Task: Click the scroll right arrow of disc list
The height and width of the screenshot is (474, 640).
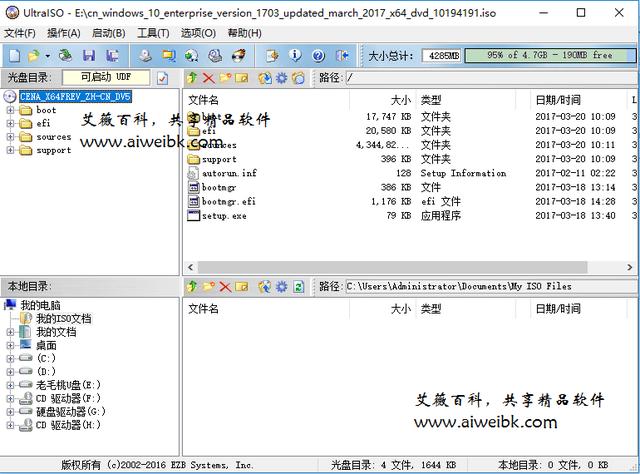Action: (x=629, y=267)
